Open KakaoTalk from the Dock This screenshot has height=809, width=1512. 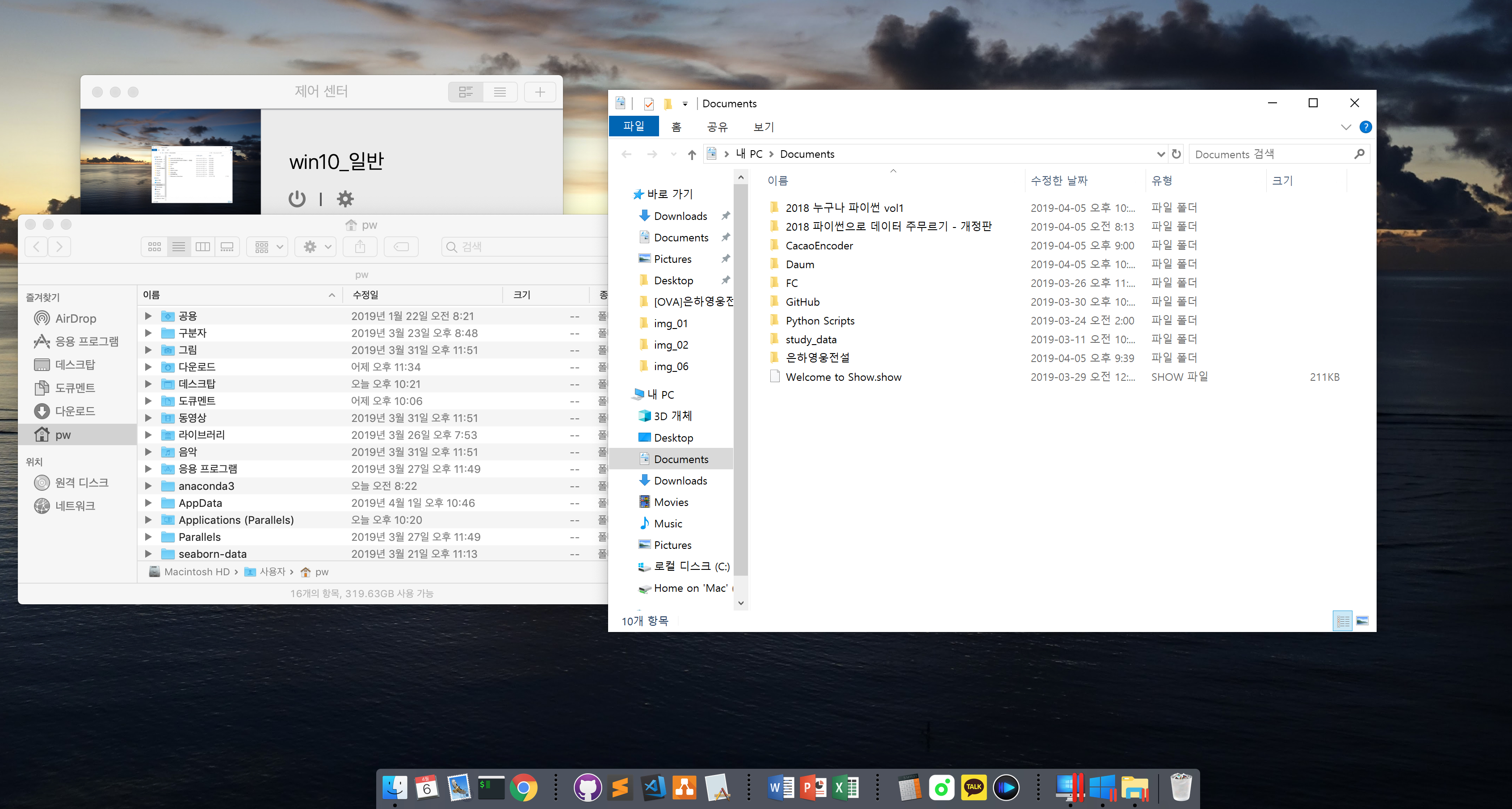click(973, 787)
